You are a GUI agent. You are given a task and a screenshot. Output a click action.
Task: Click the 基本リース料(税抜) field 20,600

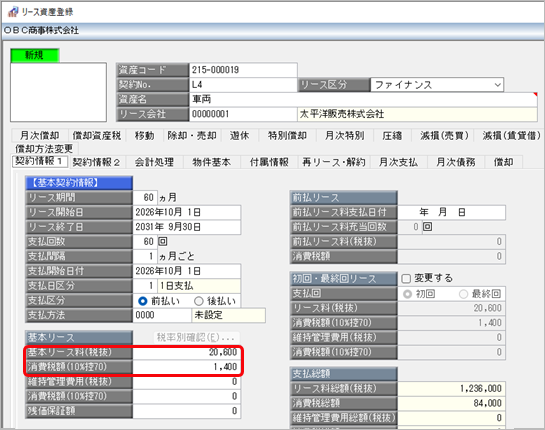(x=187, y=352)
